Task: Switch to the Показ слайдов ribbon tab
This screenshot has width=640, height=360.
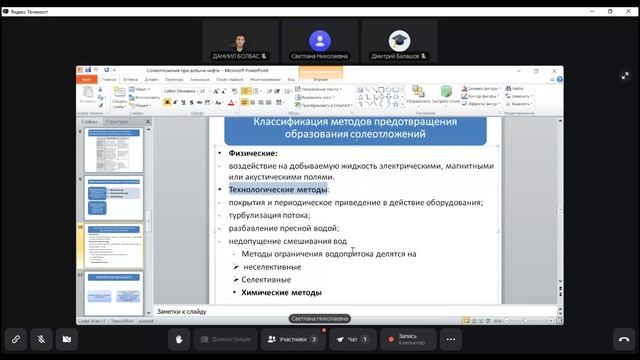Action: (229, 79)
